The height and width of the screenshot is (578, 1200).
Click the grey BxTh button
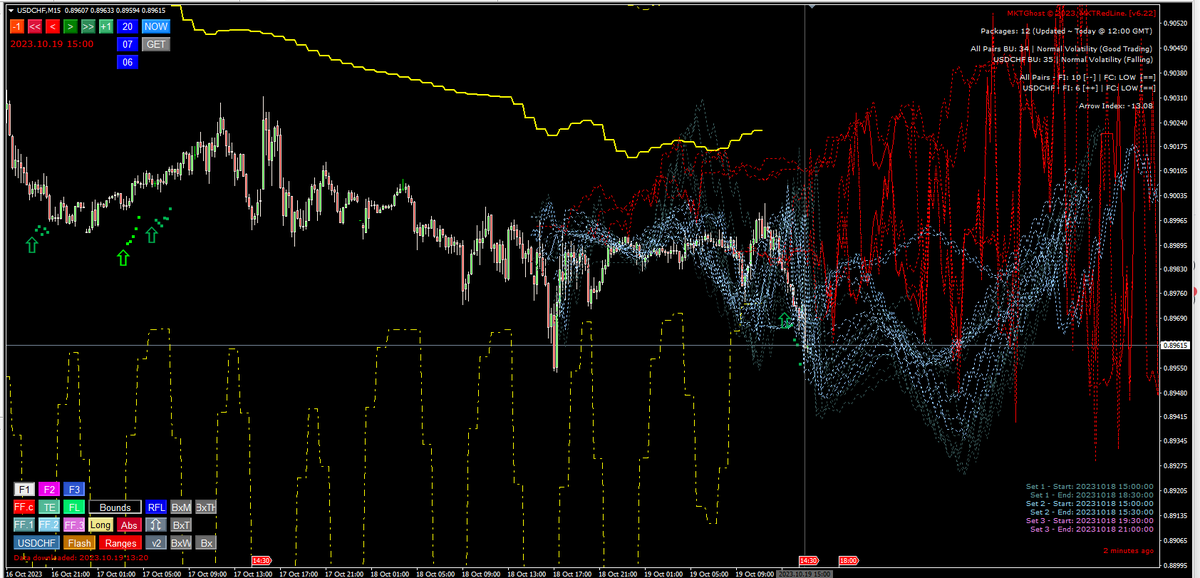tap(205, 507)
